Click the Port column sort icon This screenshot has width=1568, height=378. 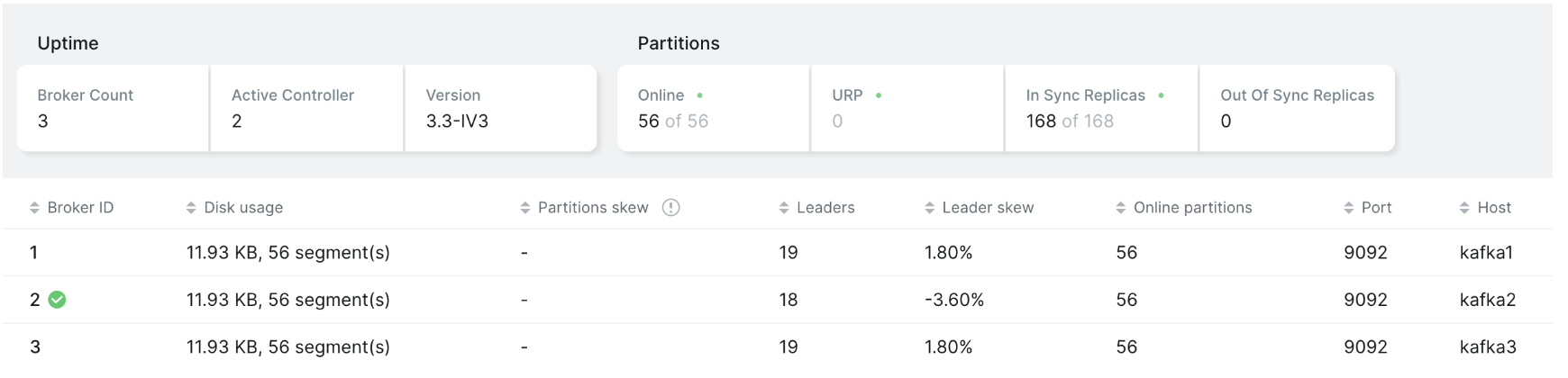click(x=1349, y=208)
